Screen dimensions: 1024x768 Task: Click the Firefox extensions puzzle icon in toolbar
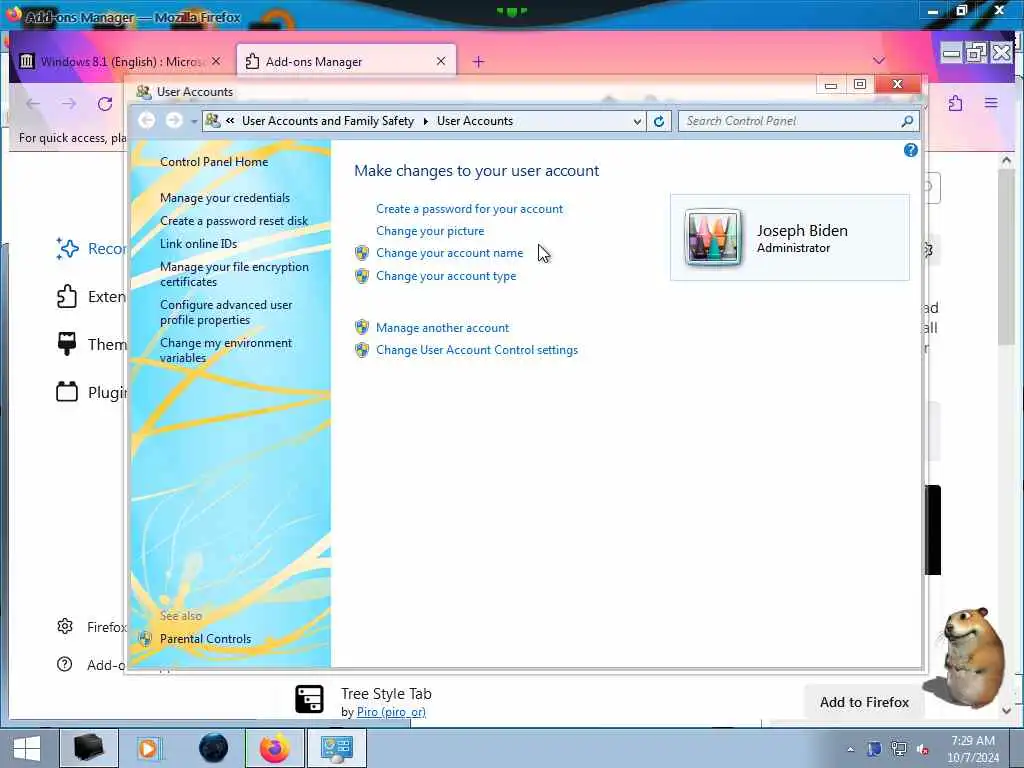coord(955,103)
